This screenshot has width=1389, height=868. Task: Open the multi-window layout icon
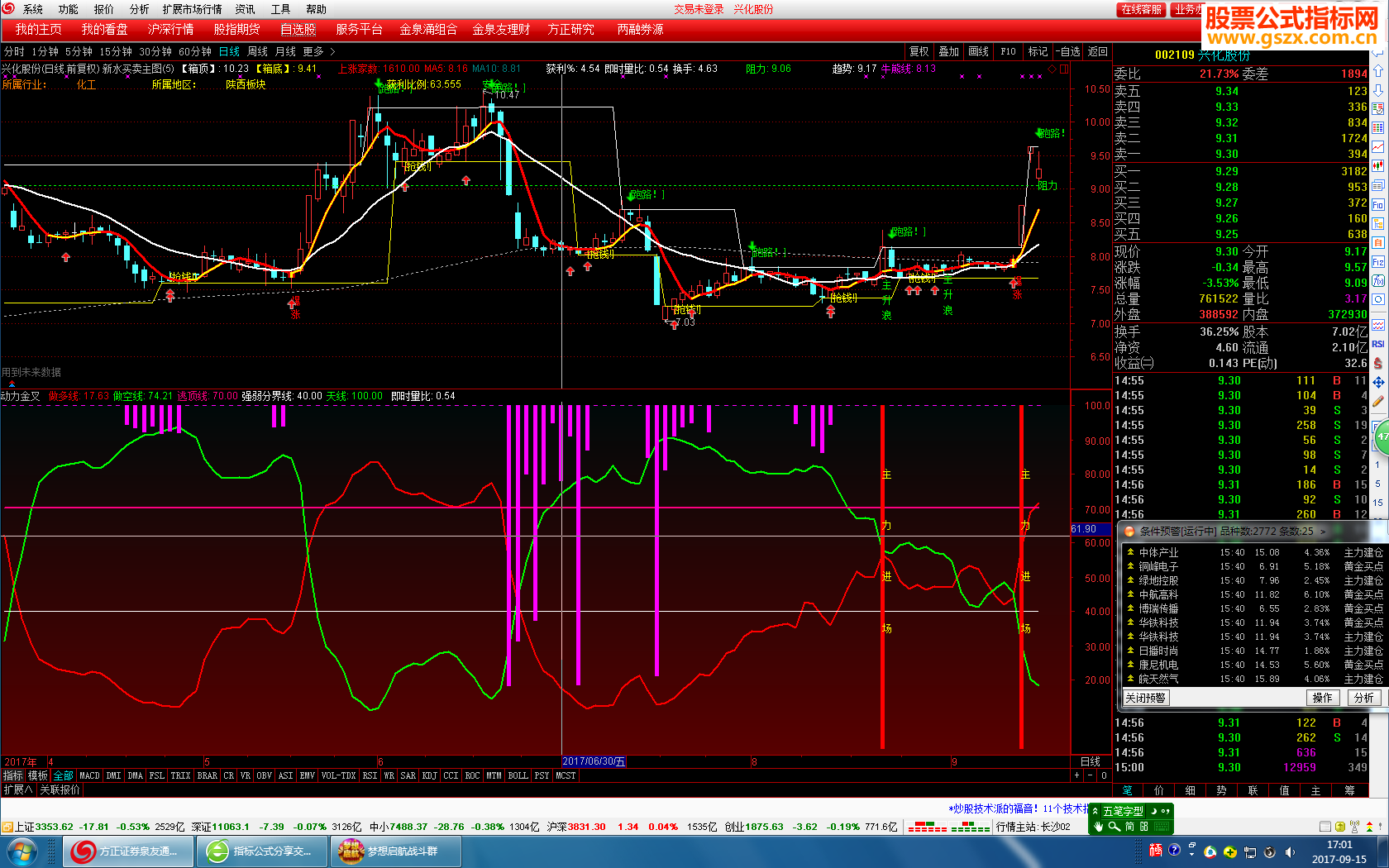[1378, 185]
